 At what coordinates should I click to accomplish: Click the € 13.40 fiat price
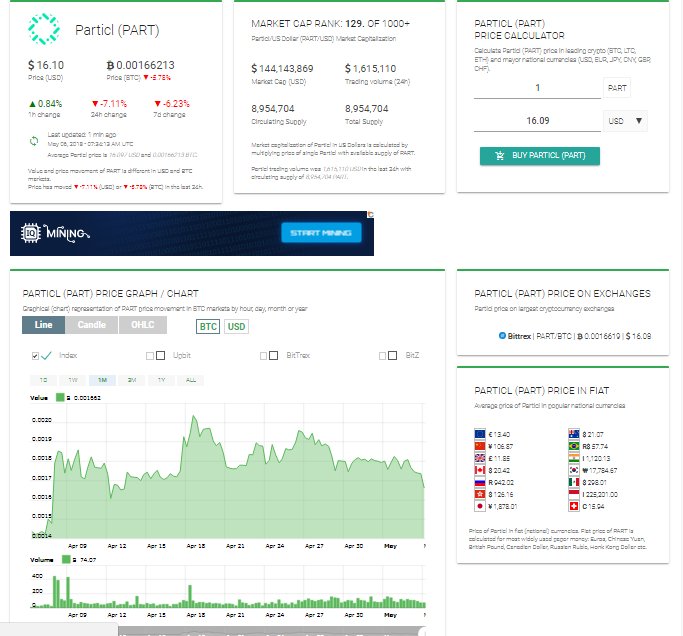pos(499,434)
